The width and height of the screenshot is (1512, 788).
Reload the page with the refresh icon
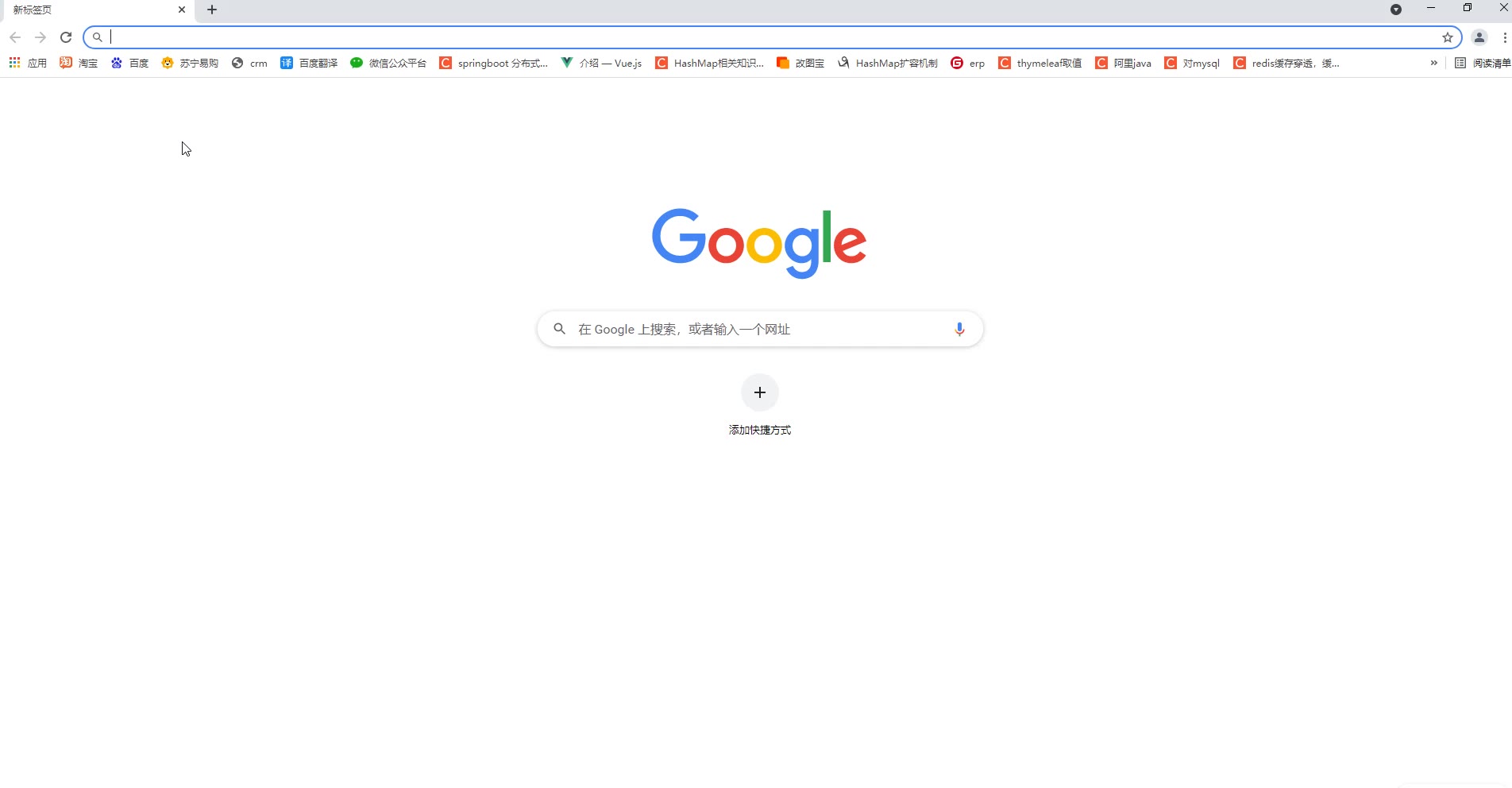pos(66,37)
